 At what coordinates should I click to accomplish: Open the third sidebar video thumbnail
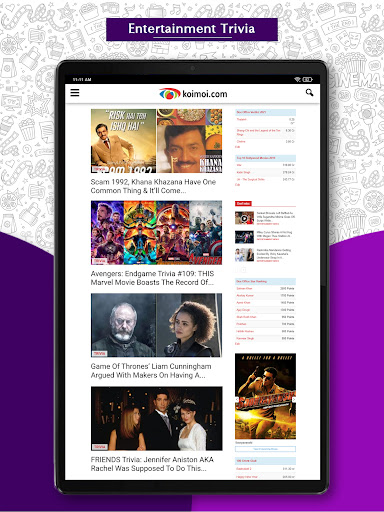click(x=244, y=255)
